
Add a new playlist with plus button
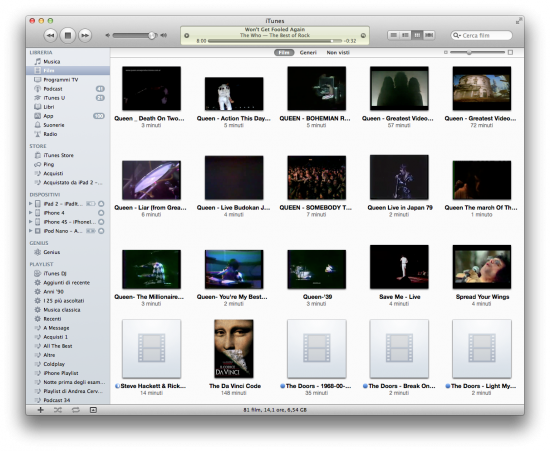pyautogui.click(x=41, y=410)
